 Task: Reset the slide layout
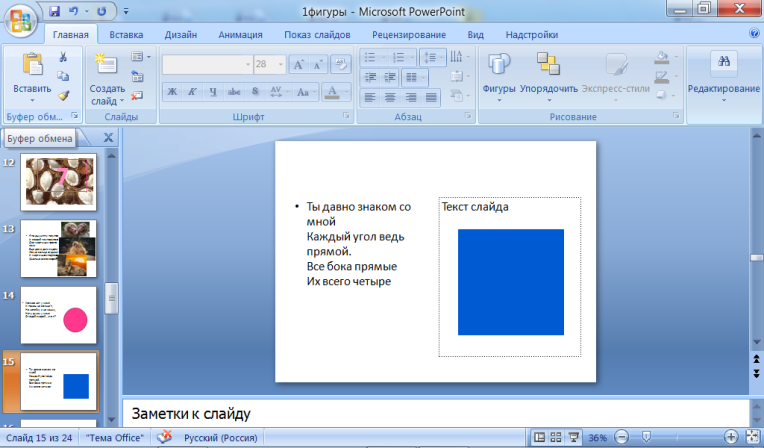pos(137,76)
